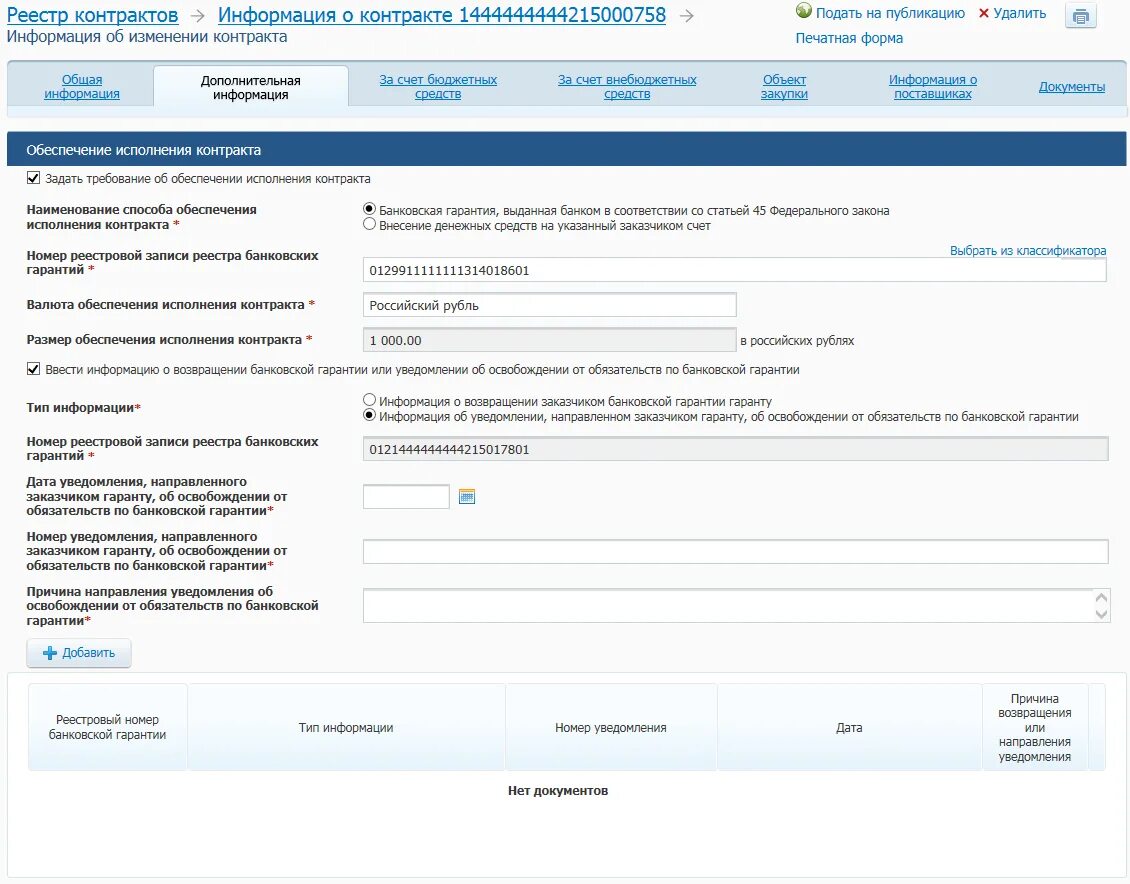The height and width of the screenshot is (884, 1130).
Task: Click the 'Номер уведомления' input field
Action: click(735, 551)
